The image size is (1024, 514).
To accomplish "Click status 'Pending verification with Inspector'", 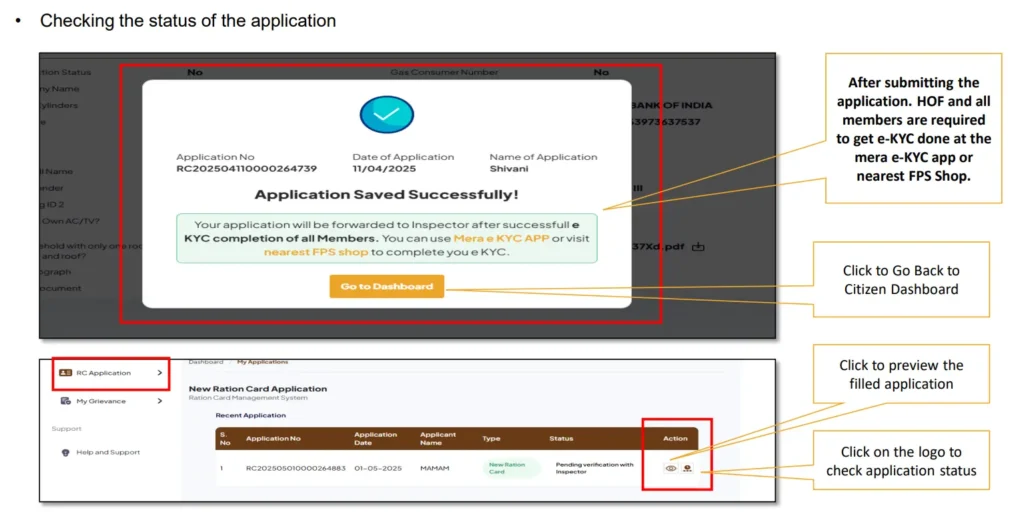I will (594, 468).
